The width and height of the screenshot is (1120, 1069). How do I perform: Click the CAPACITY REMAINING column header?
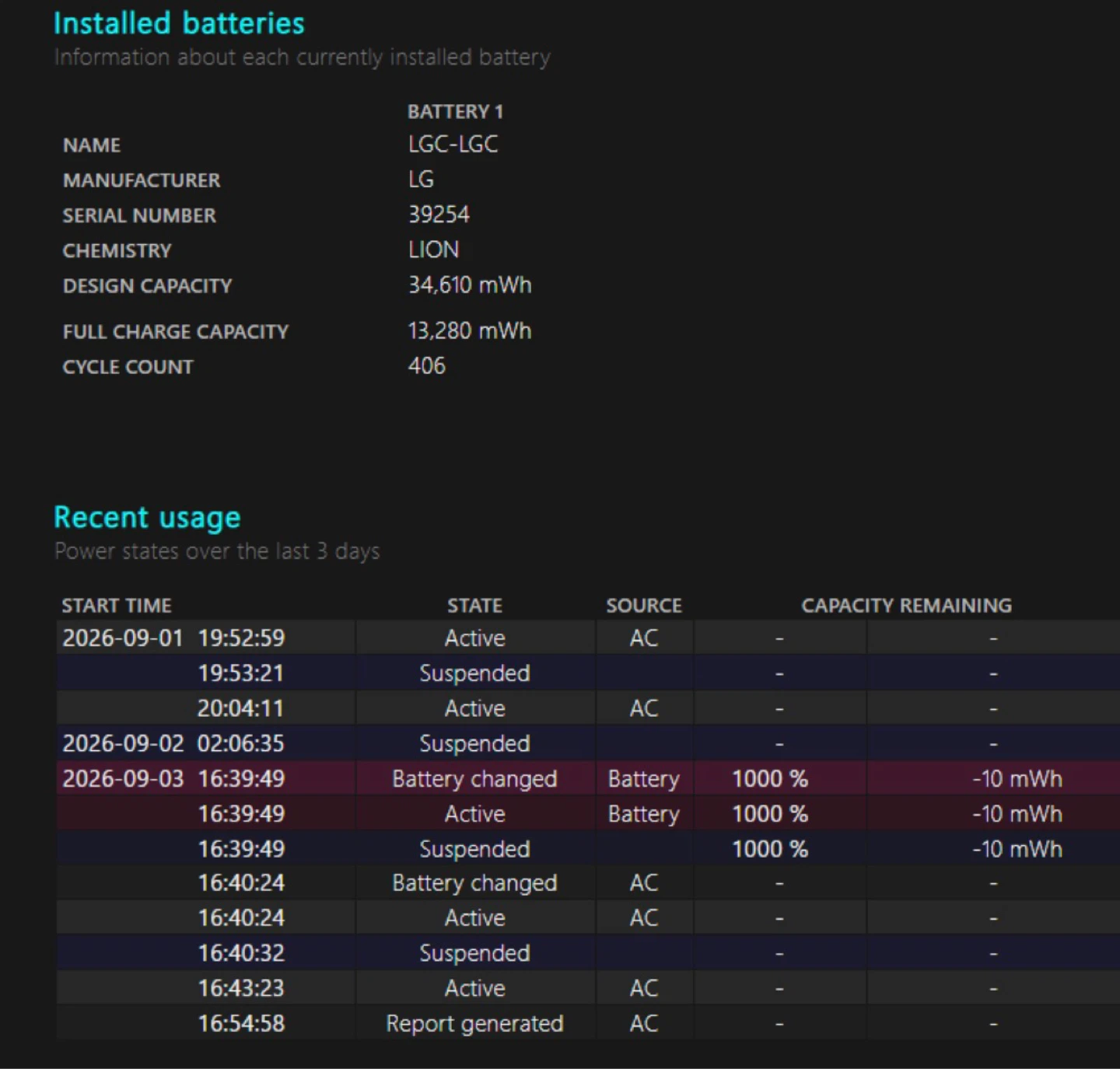click(x=907, y=605)
